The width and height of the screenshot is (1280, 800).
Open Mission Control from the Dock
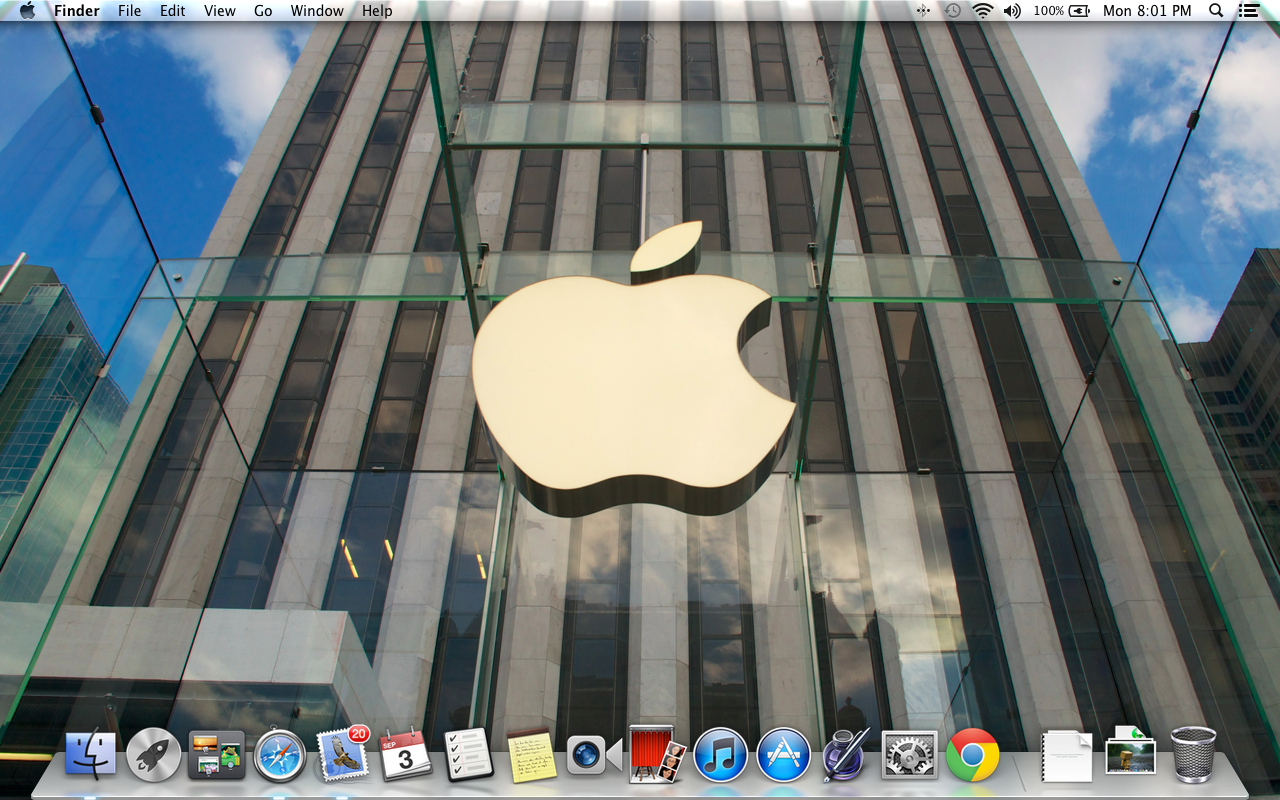pyautogui.click(x=216, y=755)
